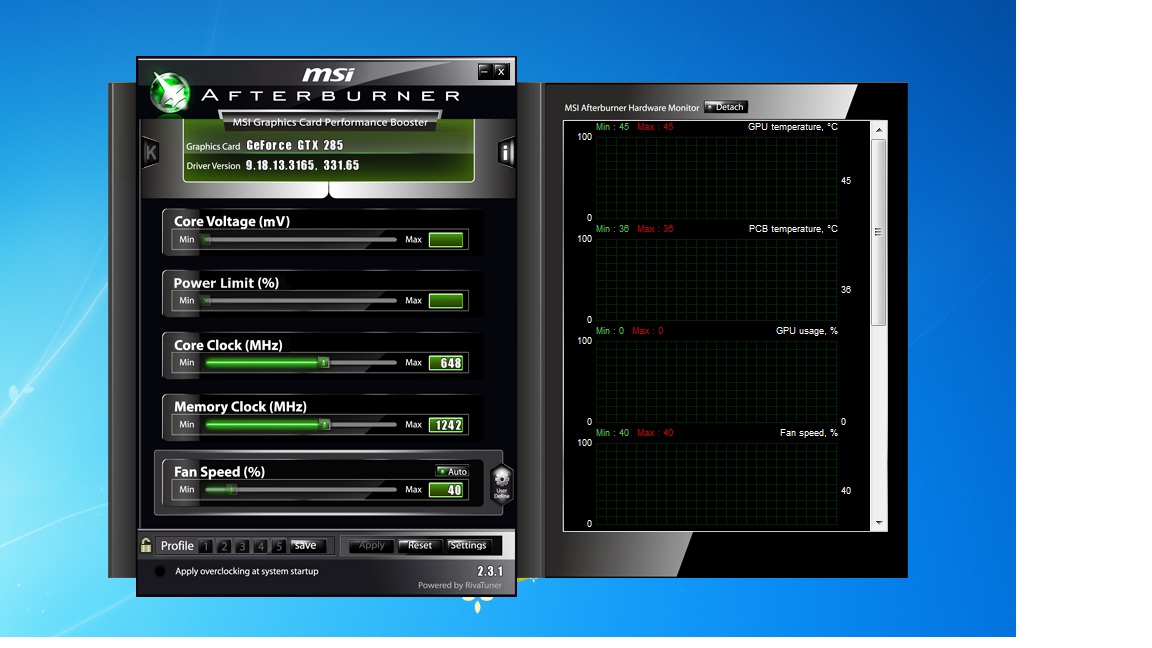Click the Apply button
Viewport: 1152px width, 648px height.
[371, 546]
